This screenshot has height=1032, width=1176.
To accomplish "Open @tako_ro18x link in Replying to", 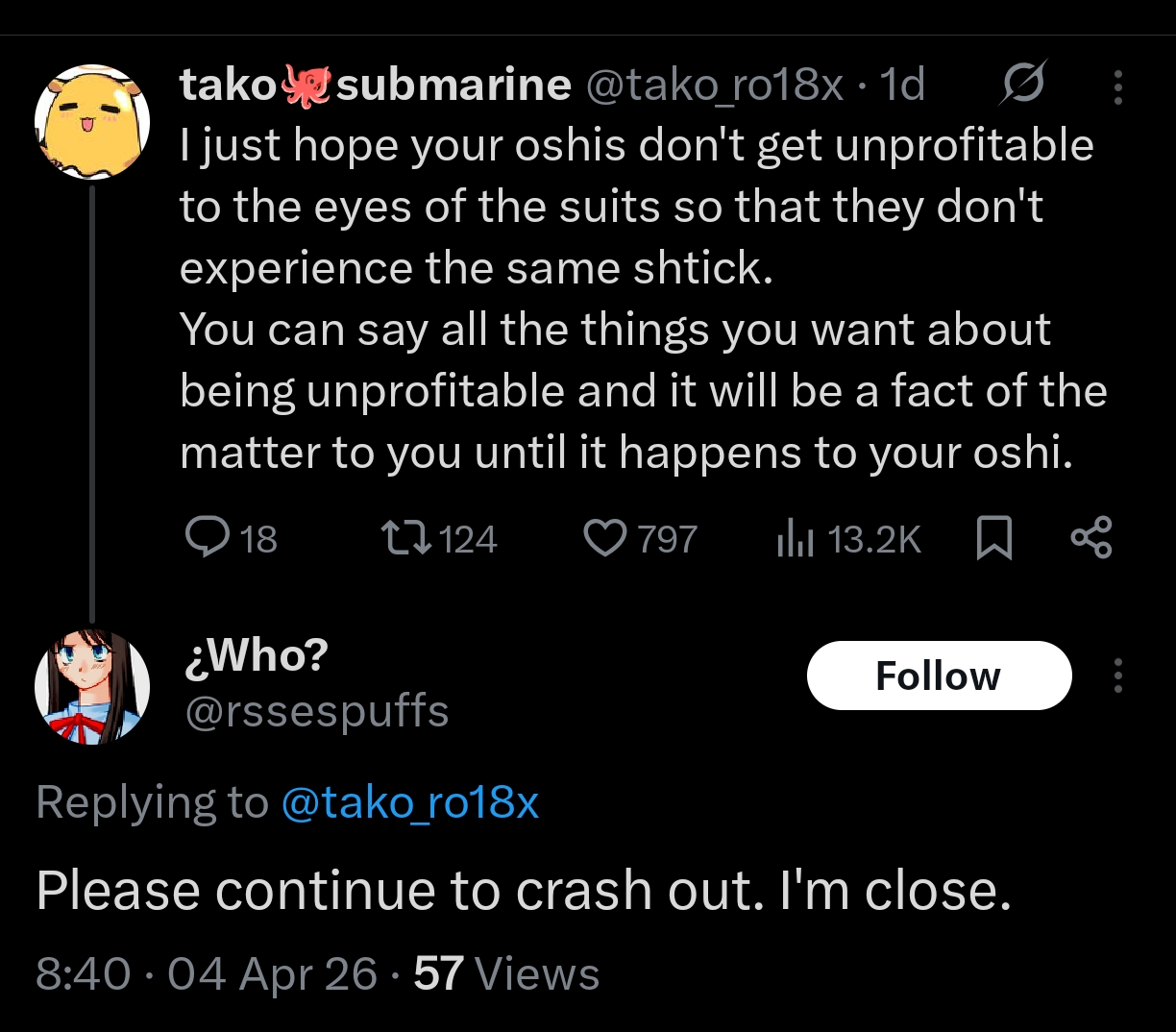I will pyautogui.click(x=409, y=802).
